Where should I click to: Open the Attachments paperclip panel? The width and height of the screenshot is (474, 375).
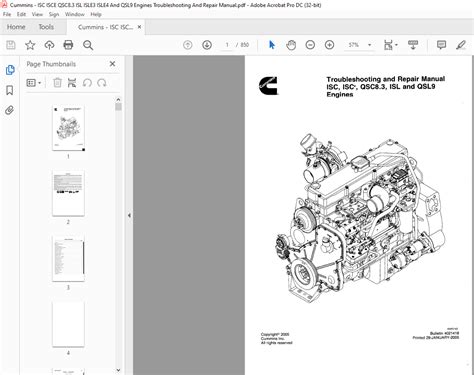pyautogui.click(x=10, y=110)
